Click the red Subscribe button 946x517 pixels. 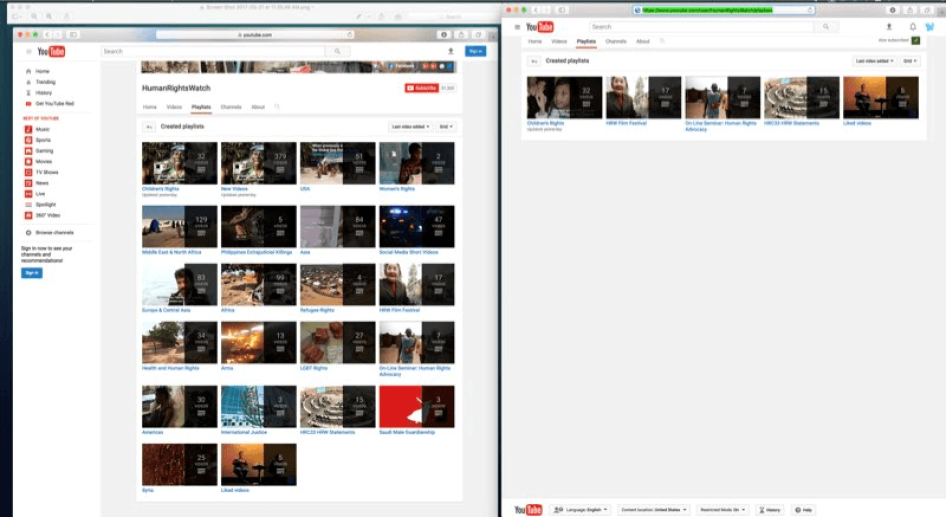click(421, 88)
